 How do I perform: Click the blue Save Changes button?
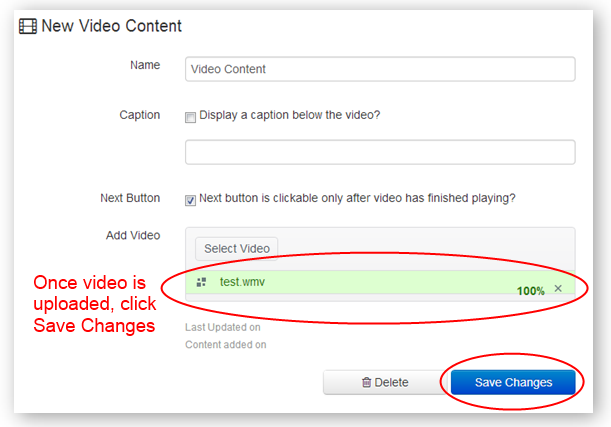point(513,382)
